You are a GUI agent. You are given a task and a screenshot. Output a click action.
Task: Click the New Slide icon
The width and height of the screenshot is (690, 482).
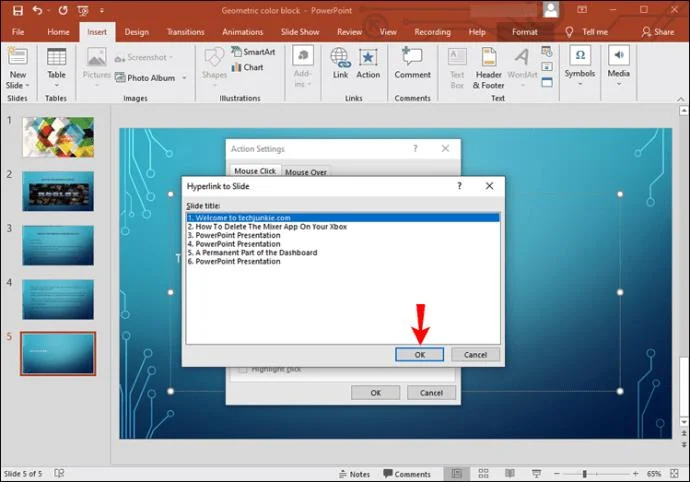coord(18,57)
